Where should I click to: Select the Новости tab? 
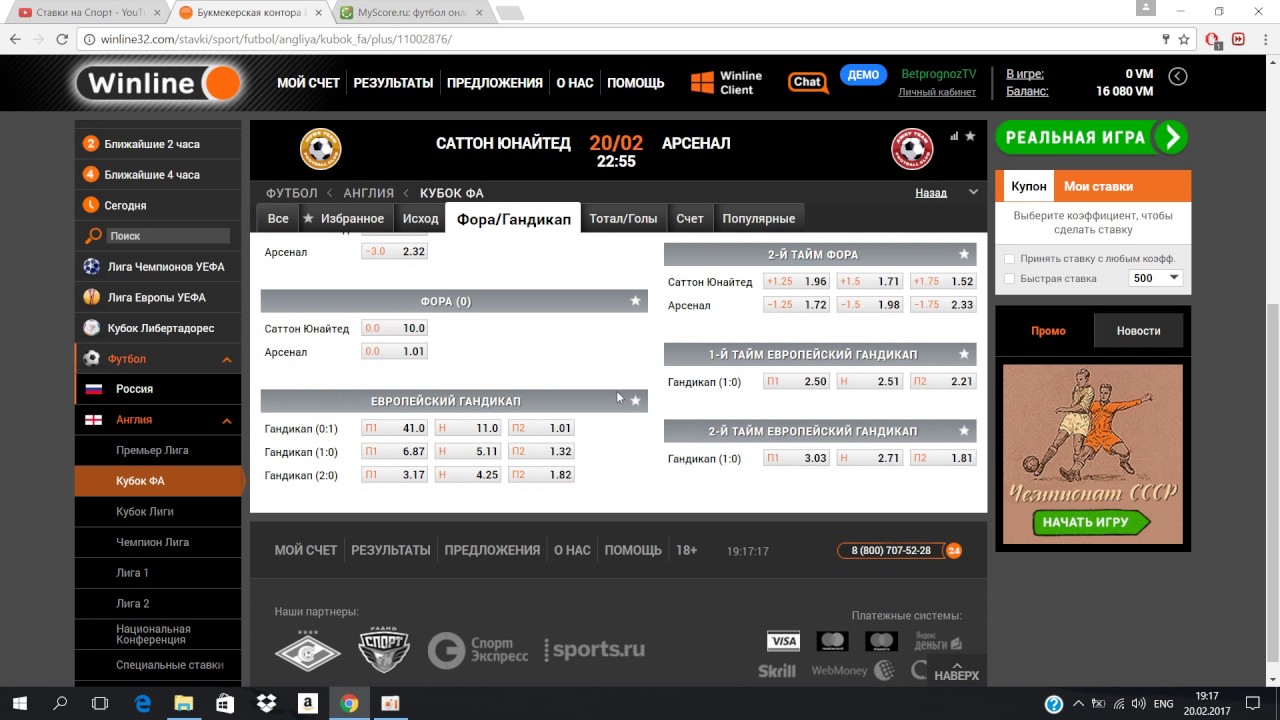1138,331
